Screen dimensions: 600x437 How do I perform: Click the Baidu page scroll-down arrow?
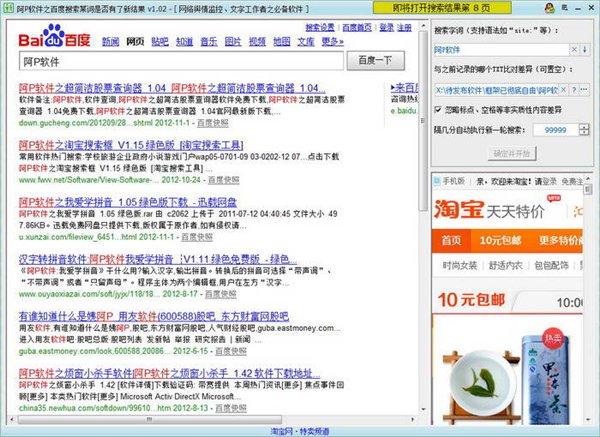[x=423, y=409]
